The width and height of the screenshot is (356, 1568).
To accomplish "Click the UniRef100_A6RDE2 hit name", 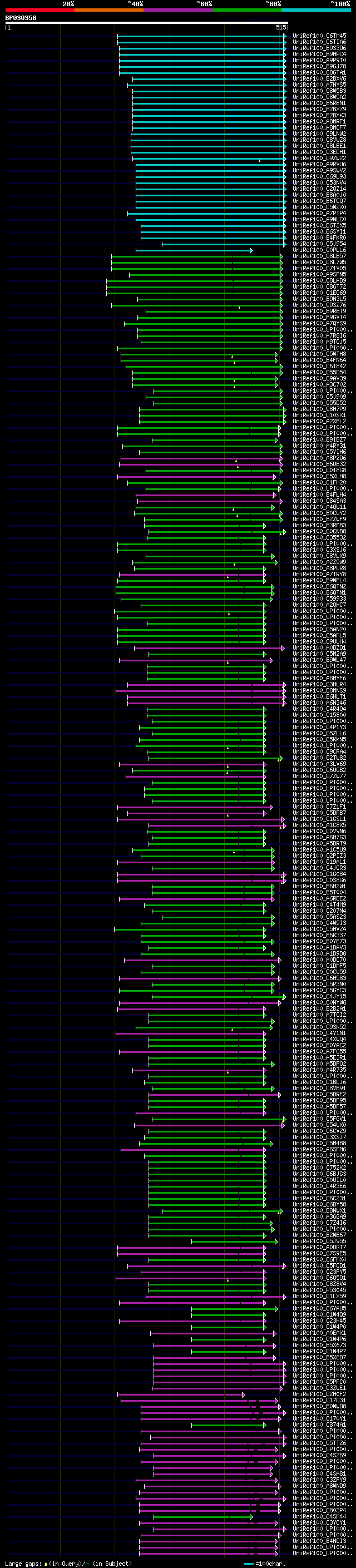I will [x=319, y=899].
